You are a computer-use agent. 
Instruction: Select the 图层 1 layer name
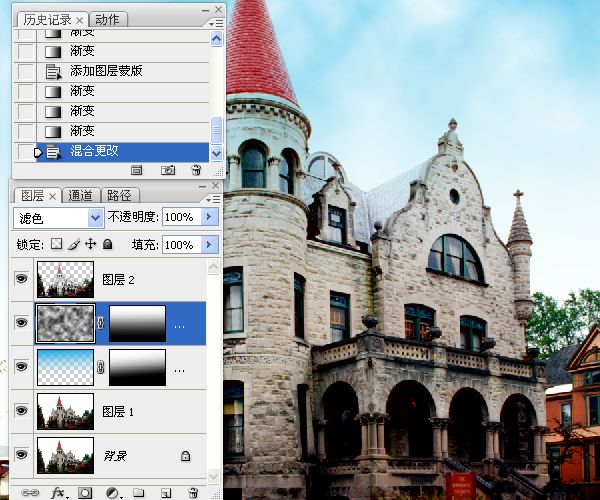pos(118,412)
